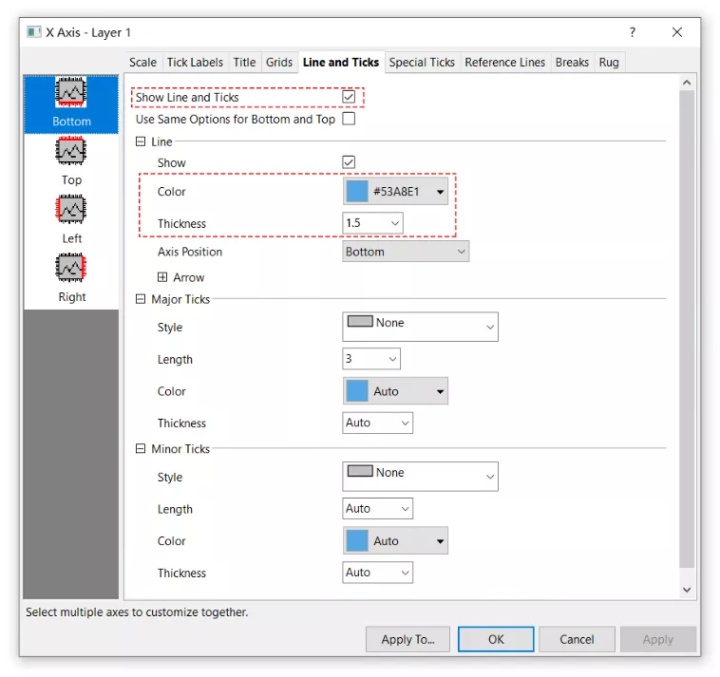Collapse the Major Ticks section
The height and width of the screenshot is (677, 720).
click(x=141, y=299)
